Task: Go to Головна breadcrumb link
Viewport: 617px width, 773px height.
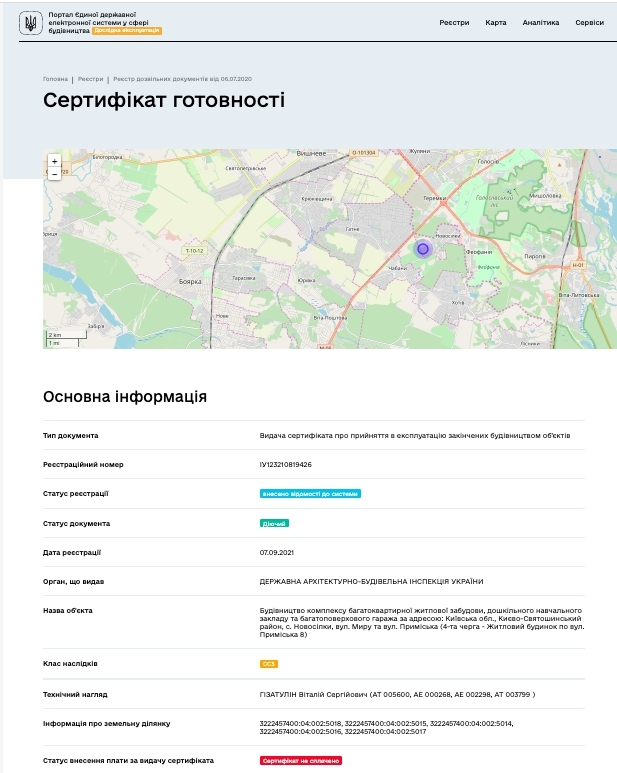Action: point(55,79)
